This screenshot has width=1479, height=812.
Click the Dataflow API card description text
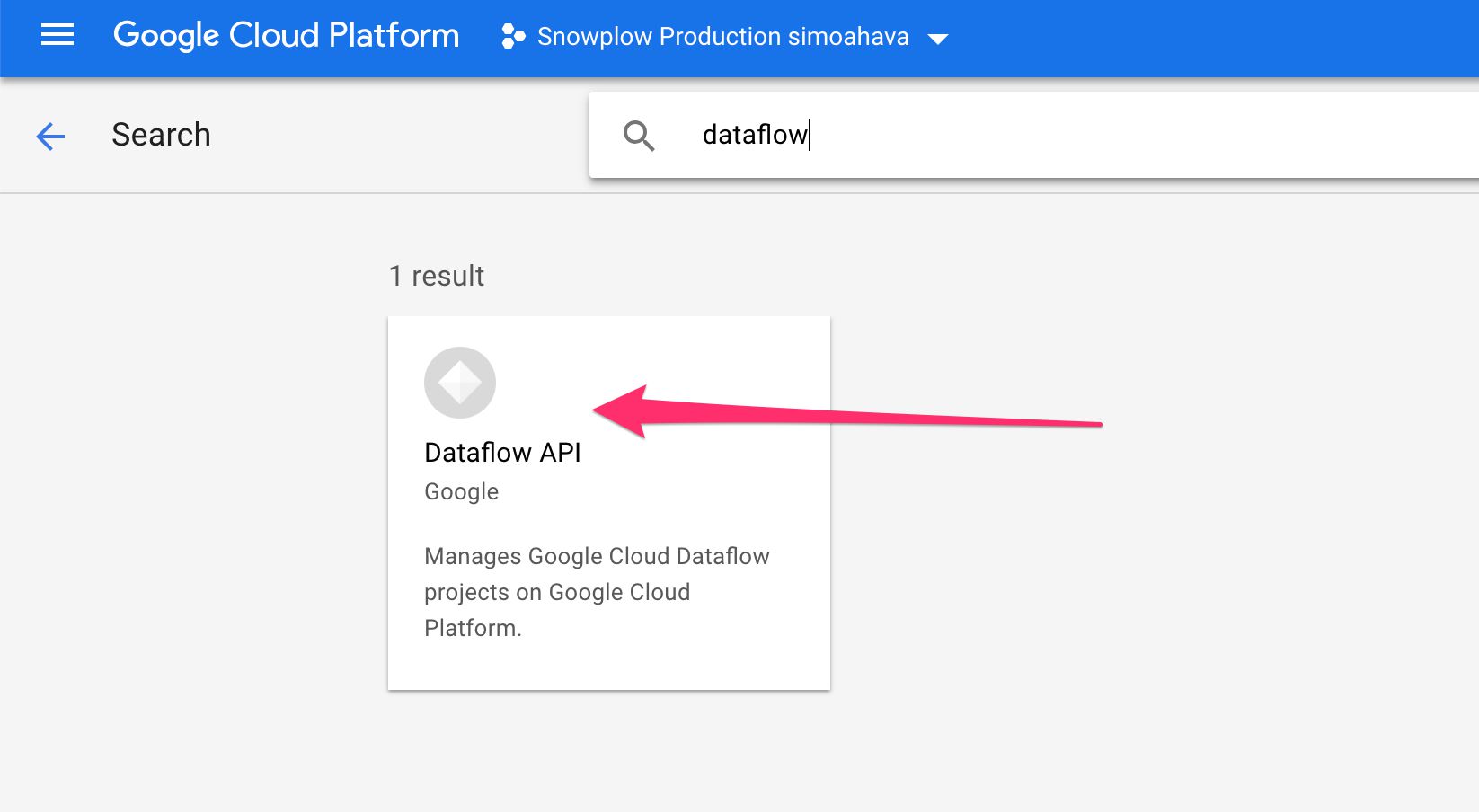597,592
